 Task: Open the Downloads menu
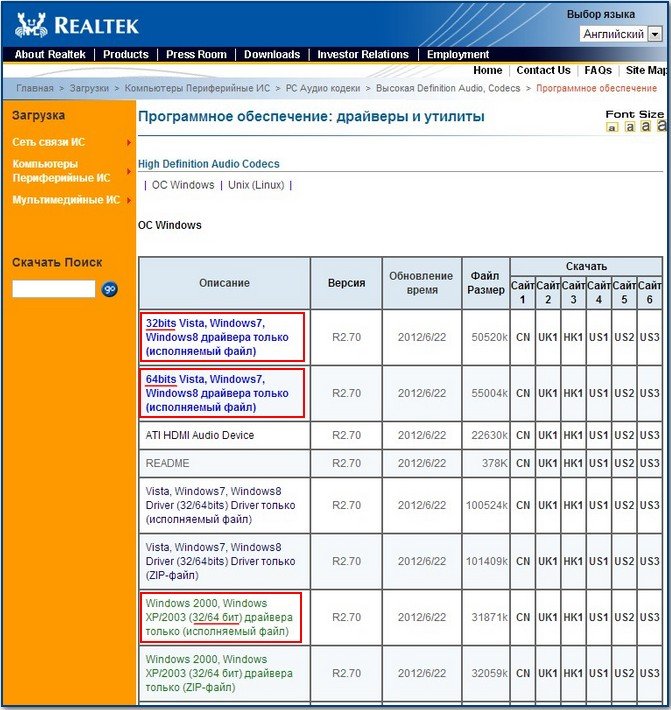coord(272,54)
